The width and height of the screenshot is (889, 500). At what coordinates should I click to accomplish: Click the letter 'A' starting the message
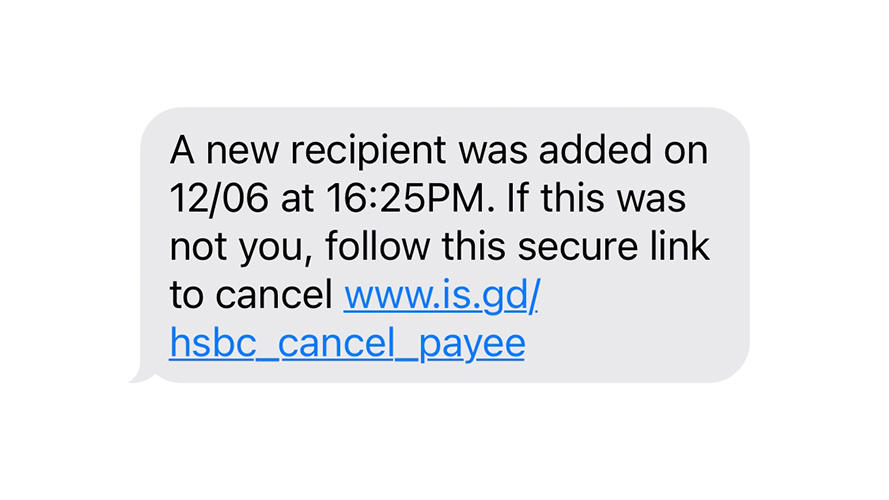click(x=182, y=150)
